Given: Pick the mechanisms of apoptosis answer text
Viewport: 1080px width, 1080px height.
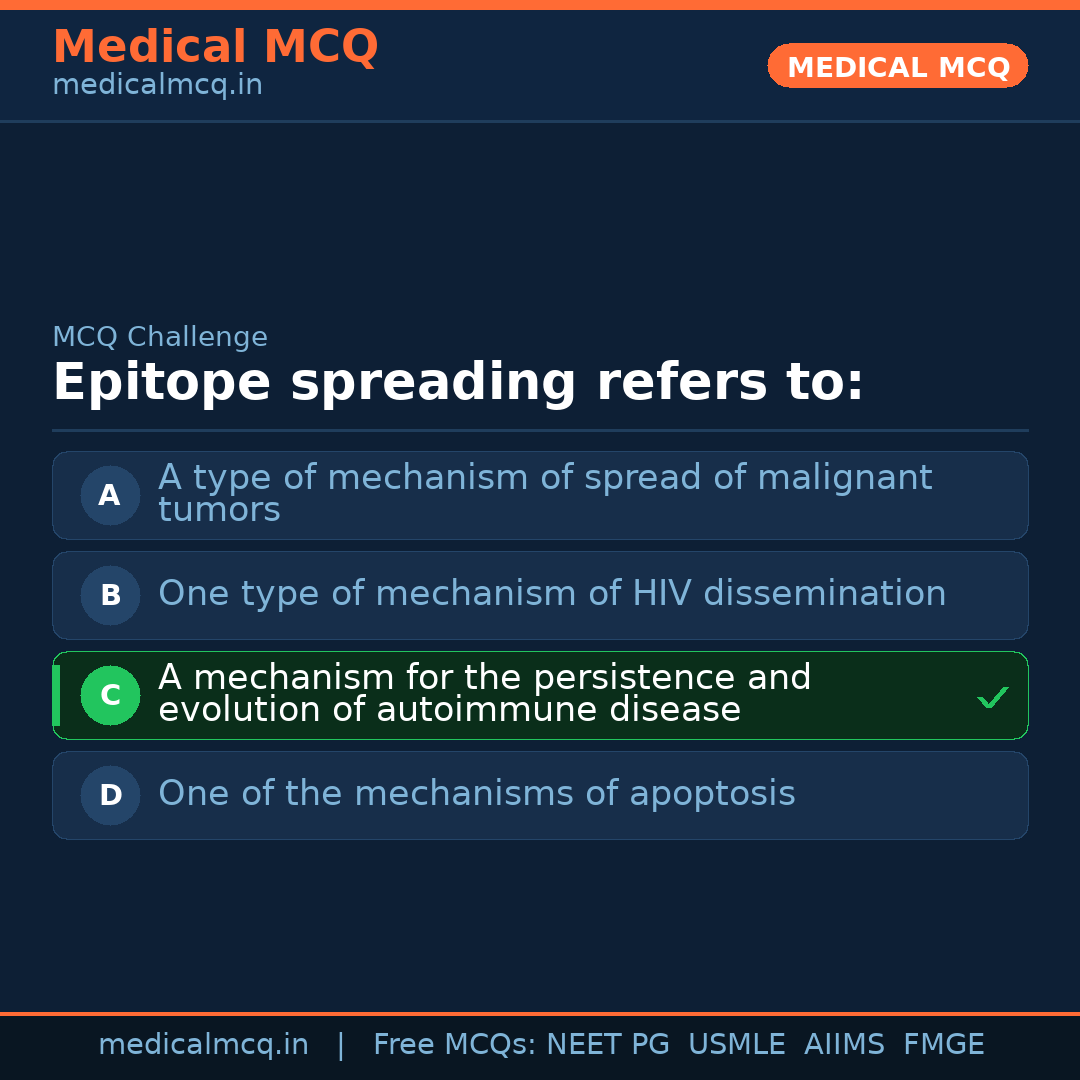Looking at the screenshot, I should (x=476, y=794).
